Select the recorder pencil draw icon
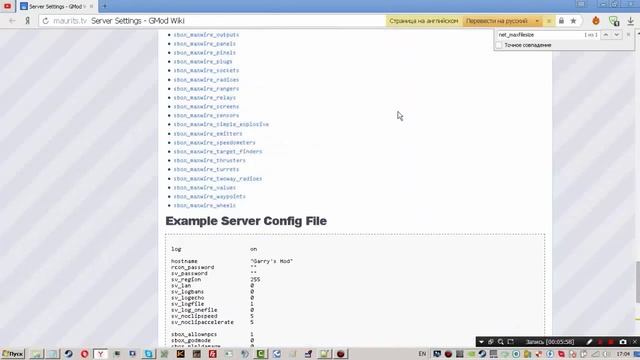This screenshot has width=640, height=360. tap(589, 342)
